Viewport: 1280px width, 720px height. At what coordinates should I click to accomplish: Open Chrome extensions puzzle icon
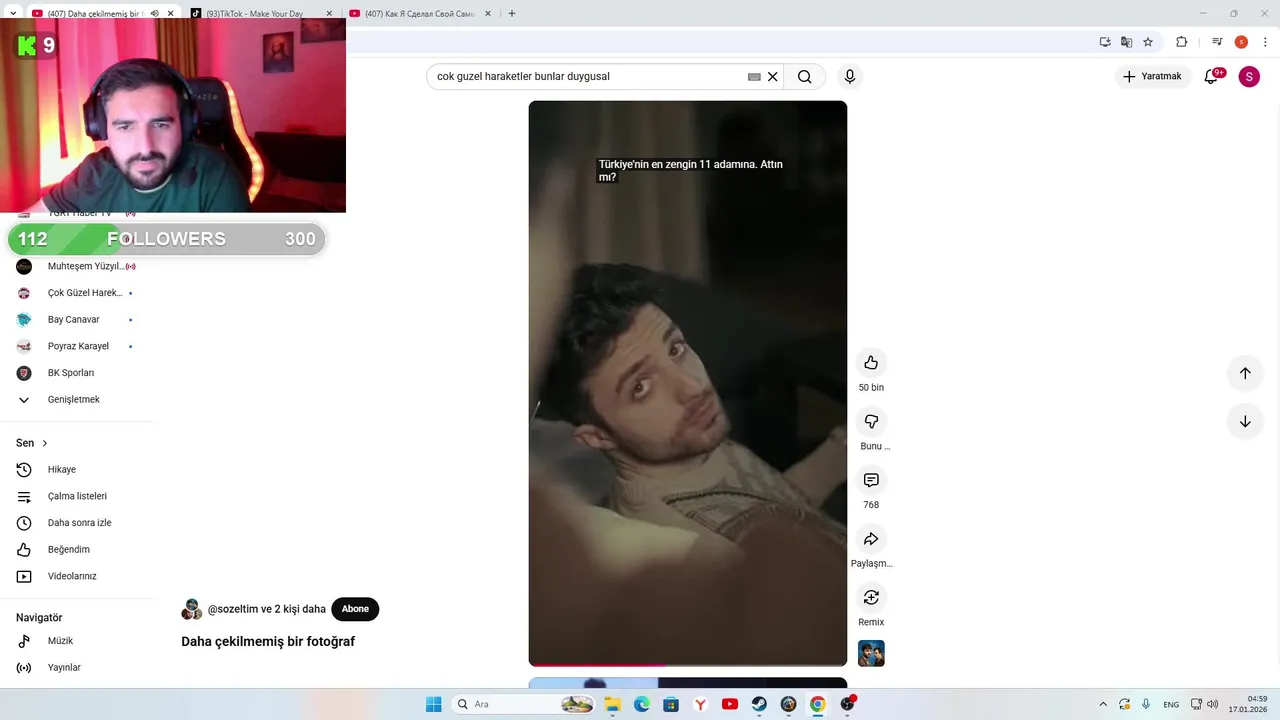click(1181, 42)
